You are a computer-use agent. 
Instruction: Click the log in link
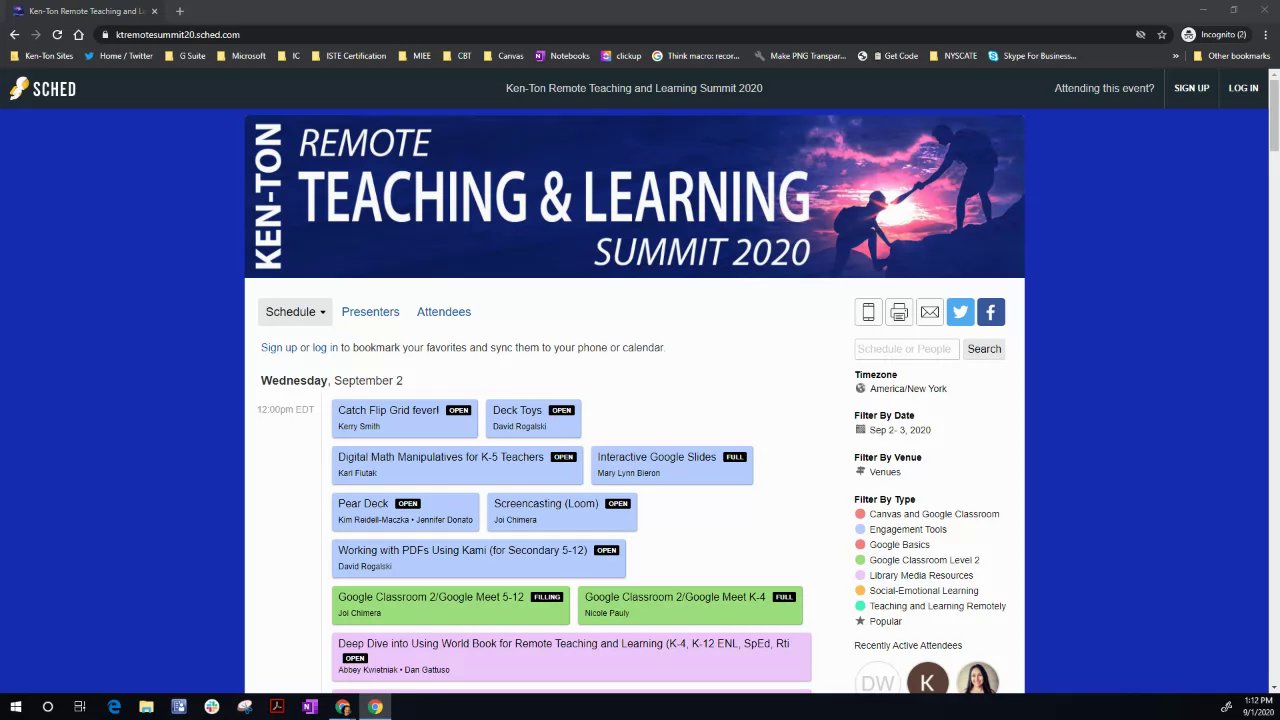click(325, 347)
